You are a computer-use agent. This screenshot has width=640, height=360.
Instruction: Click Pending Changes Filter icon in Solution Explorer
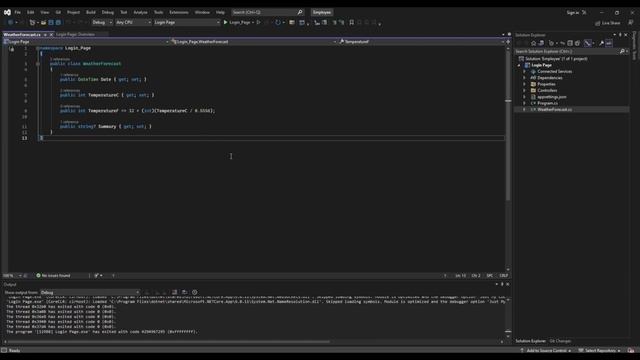click(x=551, y=43)
